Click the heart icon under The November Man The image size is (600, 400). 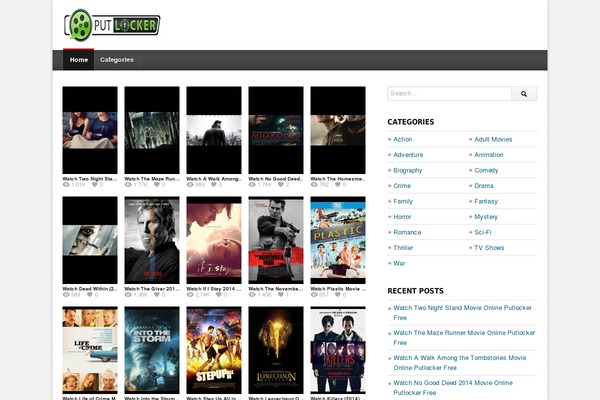tap(280, 295)
